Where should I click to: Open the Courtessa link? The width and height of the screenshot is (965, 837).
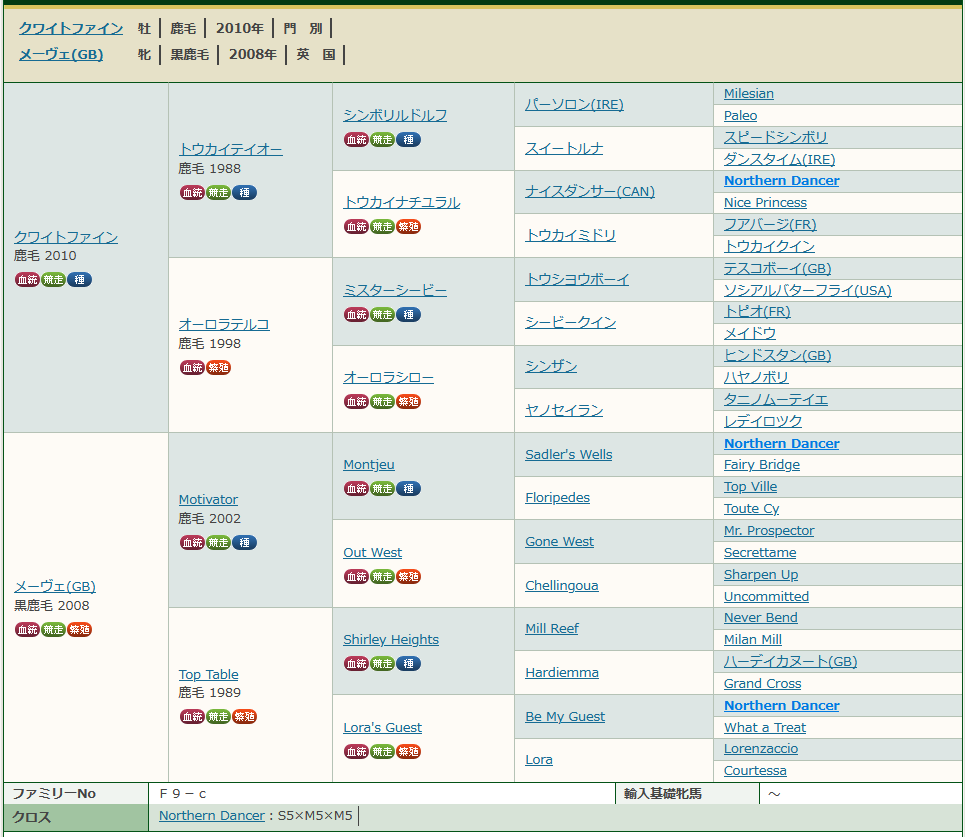(x=755, y=771)
